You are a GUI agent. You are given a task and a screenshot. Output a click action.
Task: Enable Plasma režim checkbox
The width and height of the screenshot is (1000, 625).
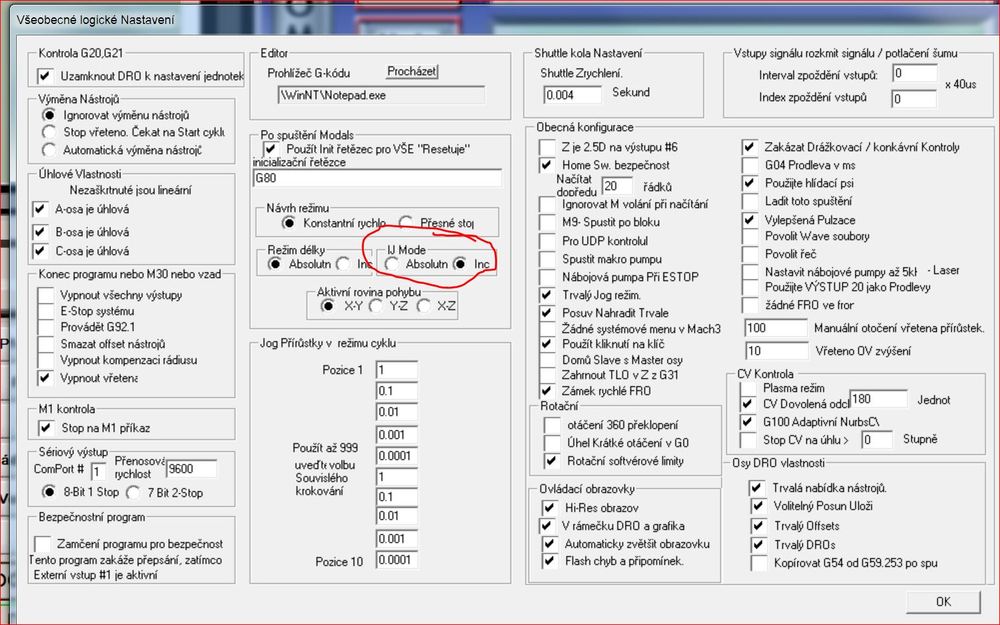coord(749,387)
